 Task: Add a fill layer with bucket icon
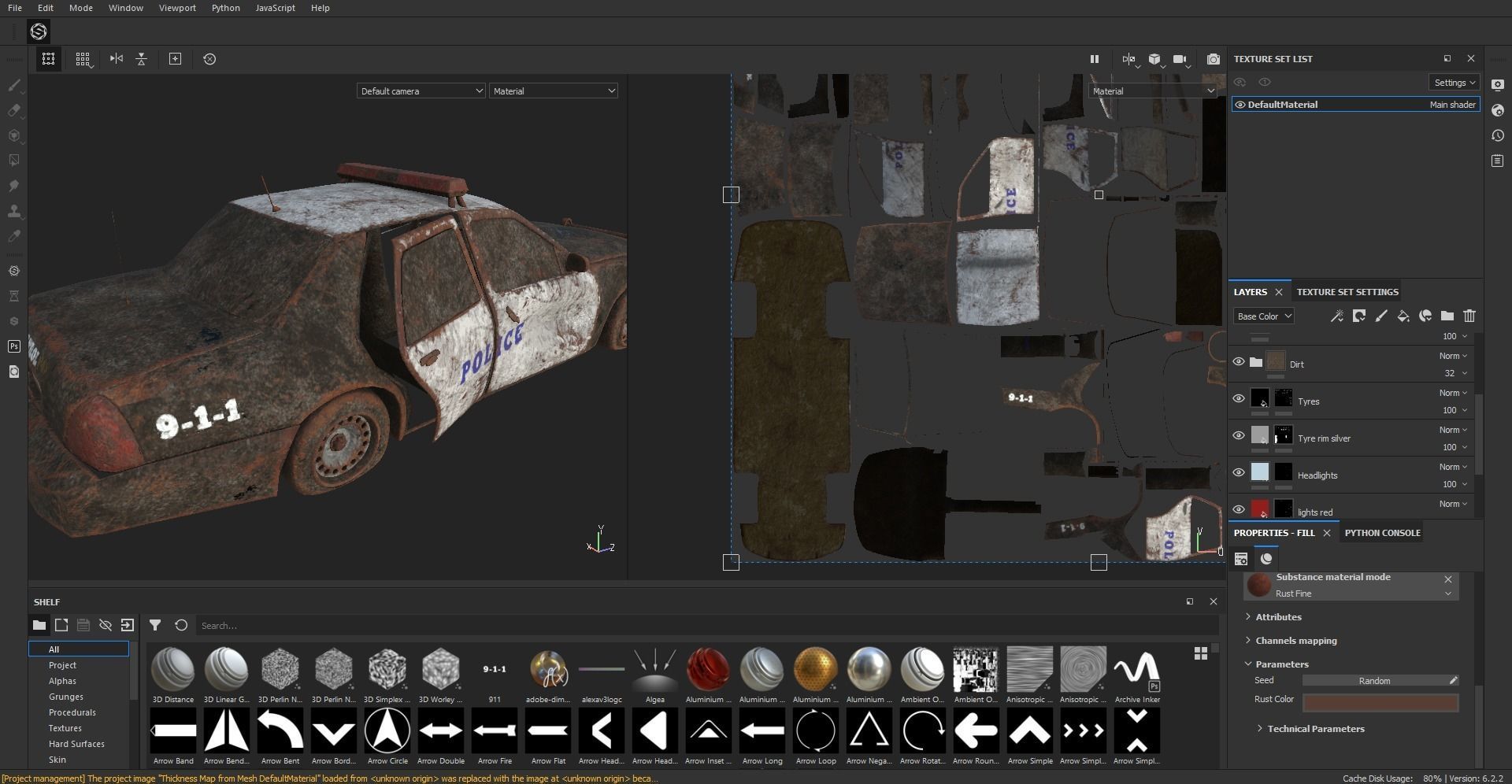coord(1403,316)
